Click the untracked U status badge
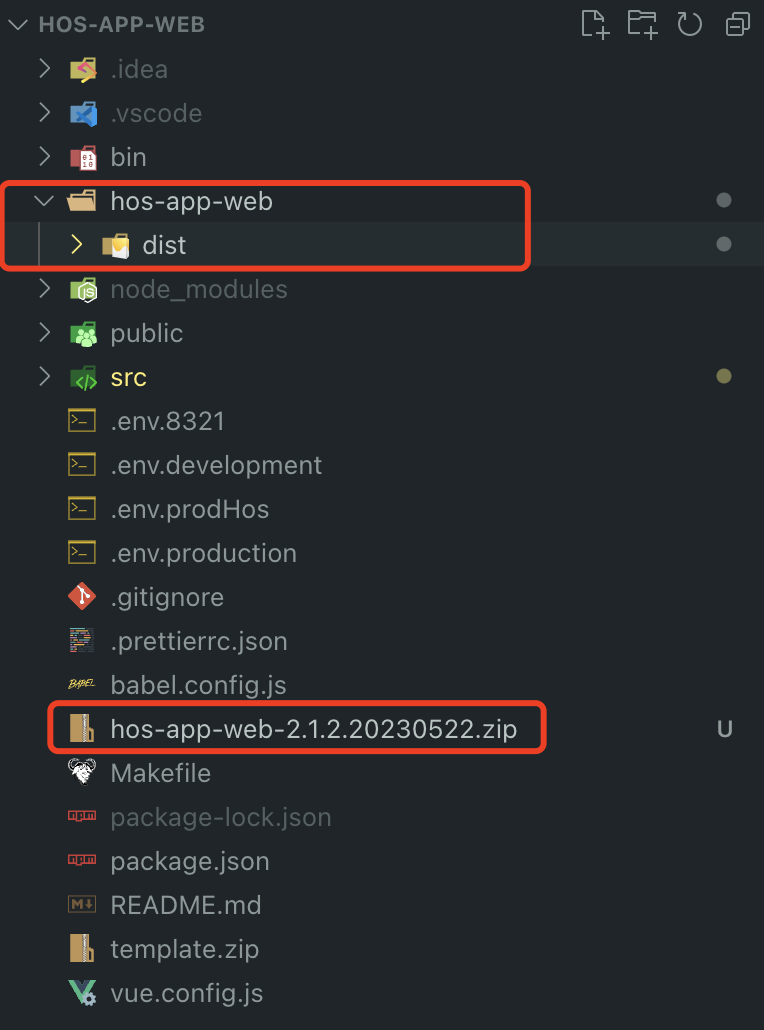Screen dimensions: 764x1030 coord(725,729)
